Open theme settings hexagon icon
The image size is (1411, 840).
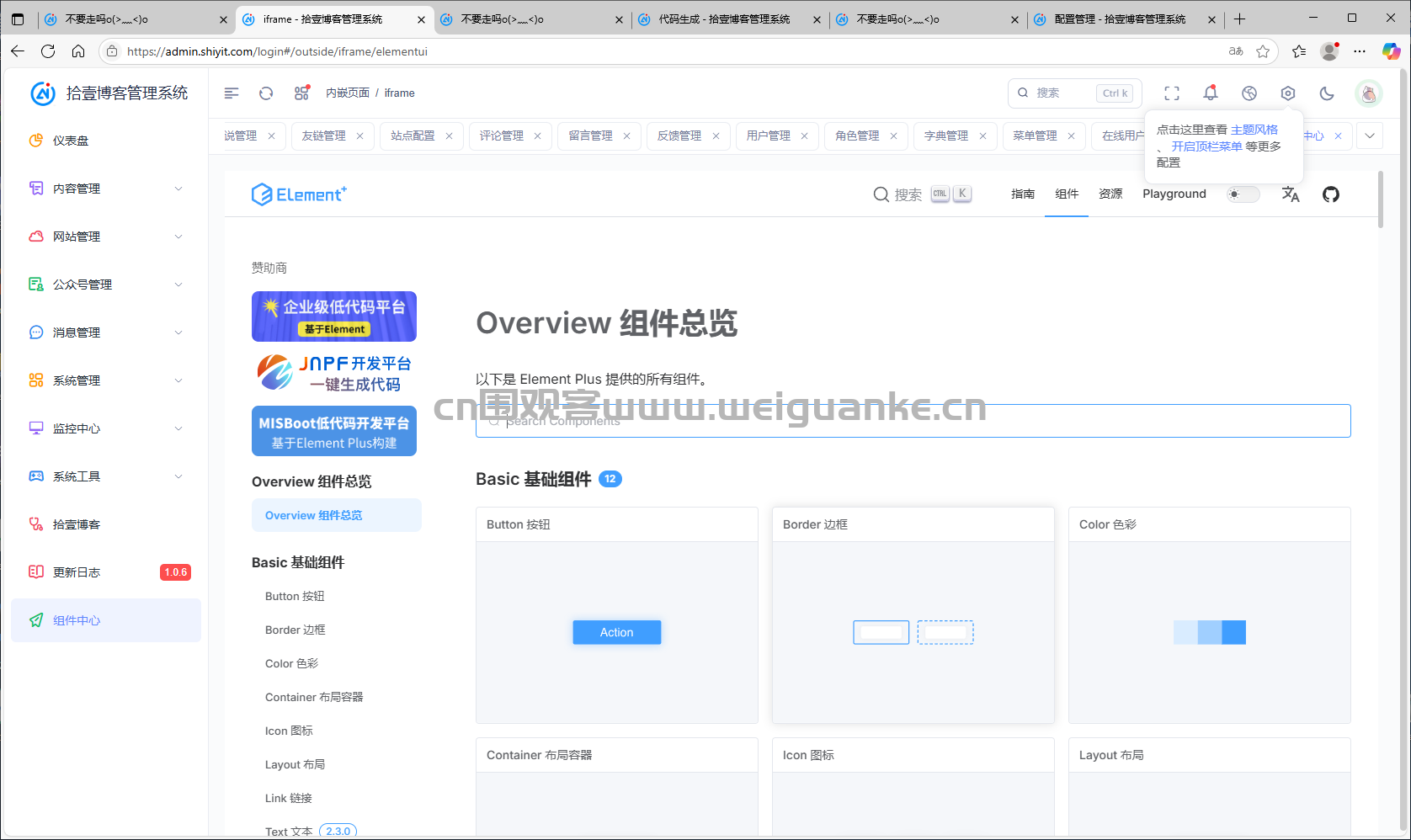click(x=1288, y=93)
